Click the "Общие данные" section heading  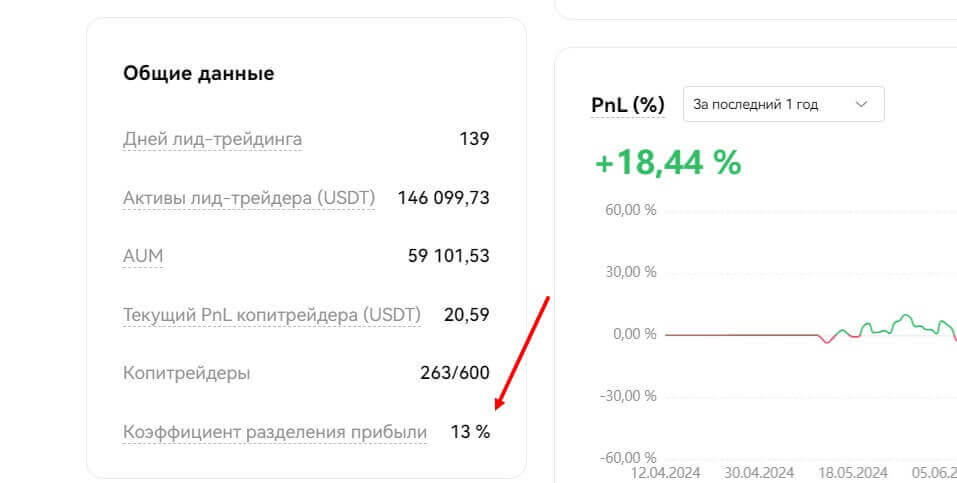(198, 73)
